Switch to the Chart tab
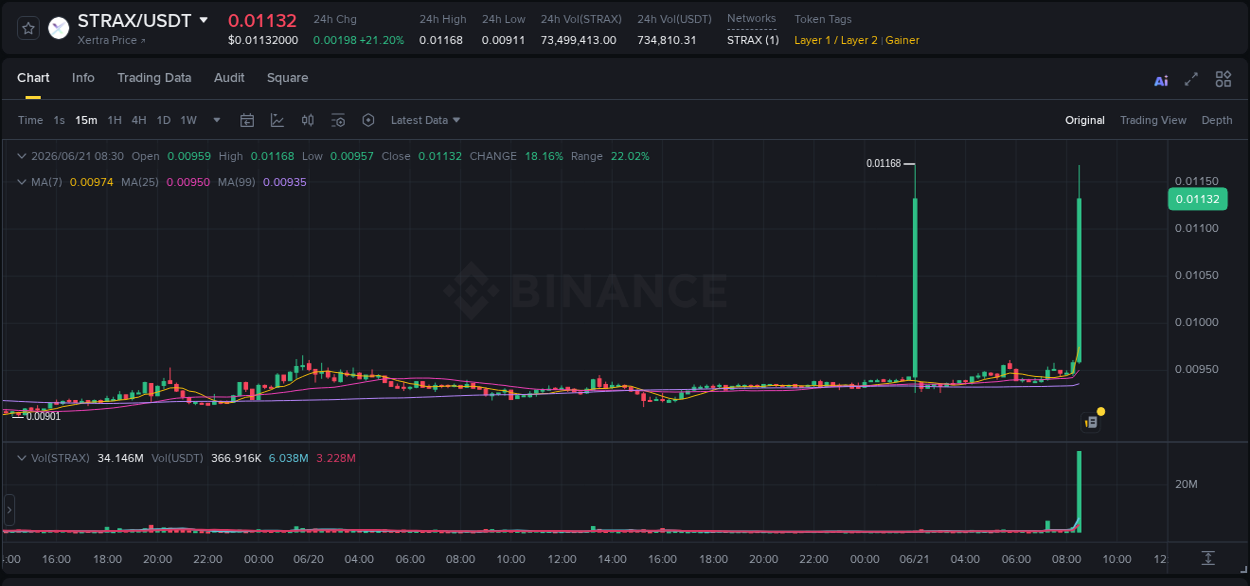This screenshot has width=1250, height=586. click(x=33, y=78)
